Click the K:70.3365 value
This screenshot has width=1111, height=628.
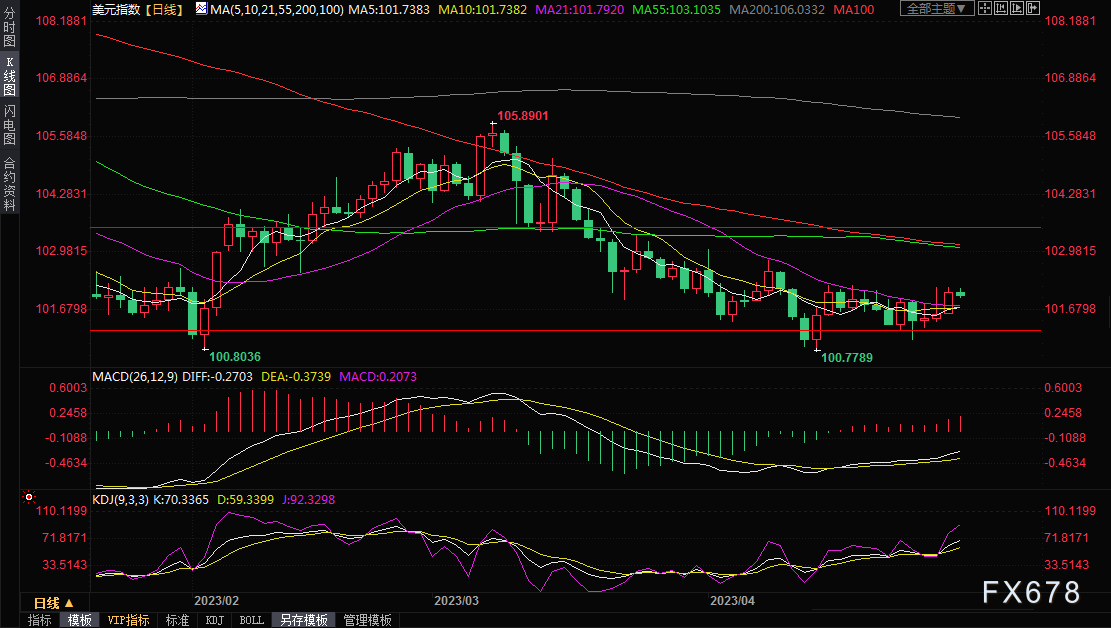coord(181,500)
